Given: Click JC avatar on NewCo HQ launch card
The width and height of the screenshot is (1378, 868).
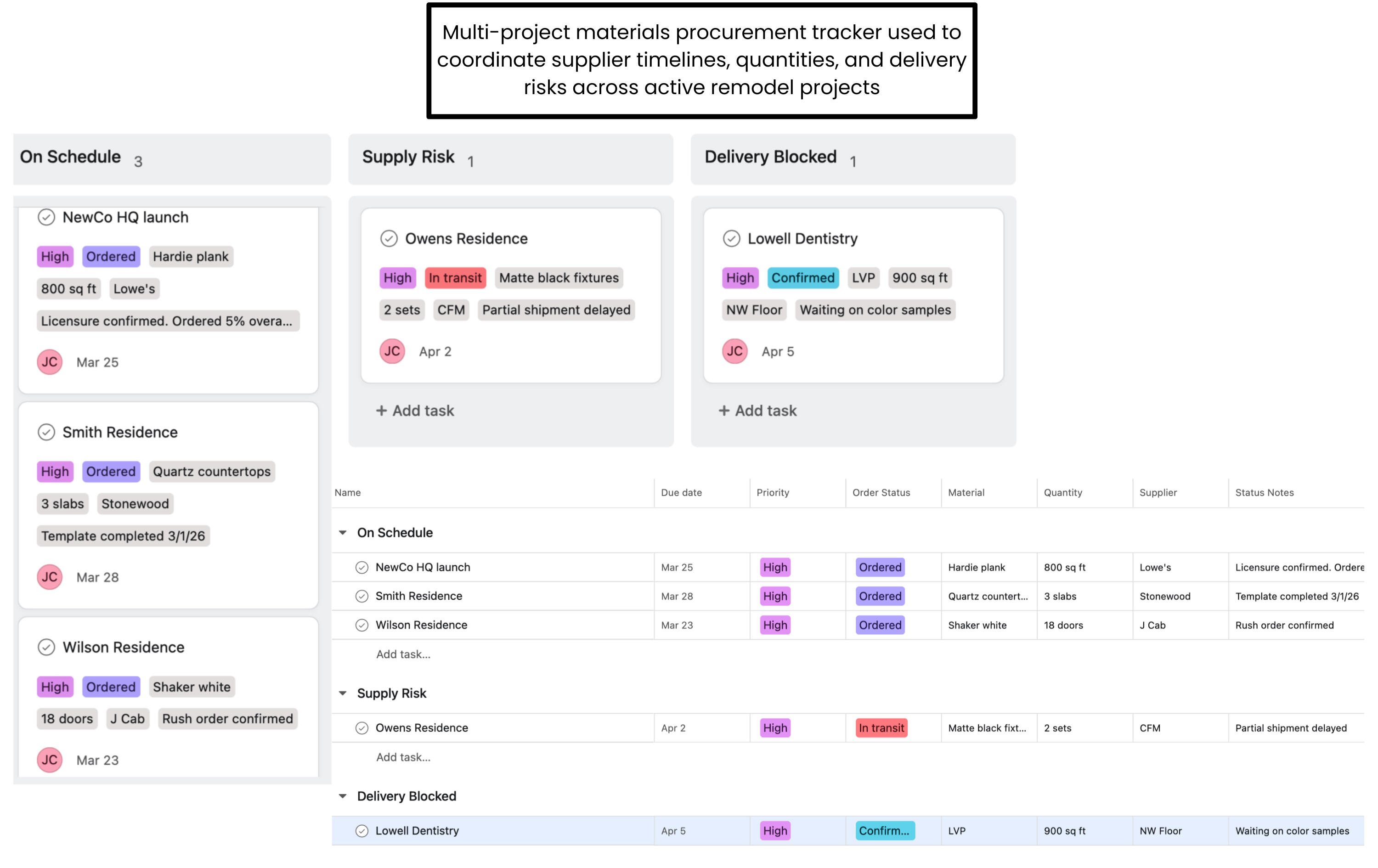Looking at the screenshot, I should [x=50, y=361].
